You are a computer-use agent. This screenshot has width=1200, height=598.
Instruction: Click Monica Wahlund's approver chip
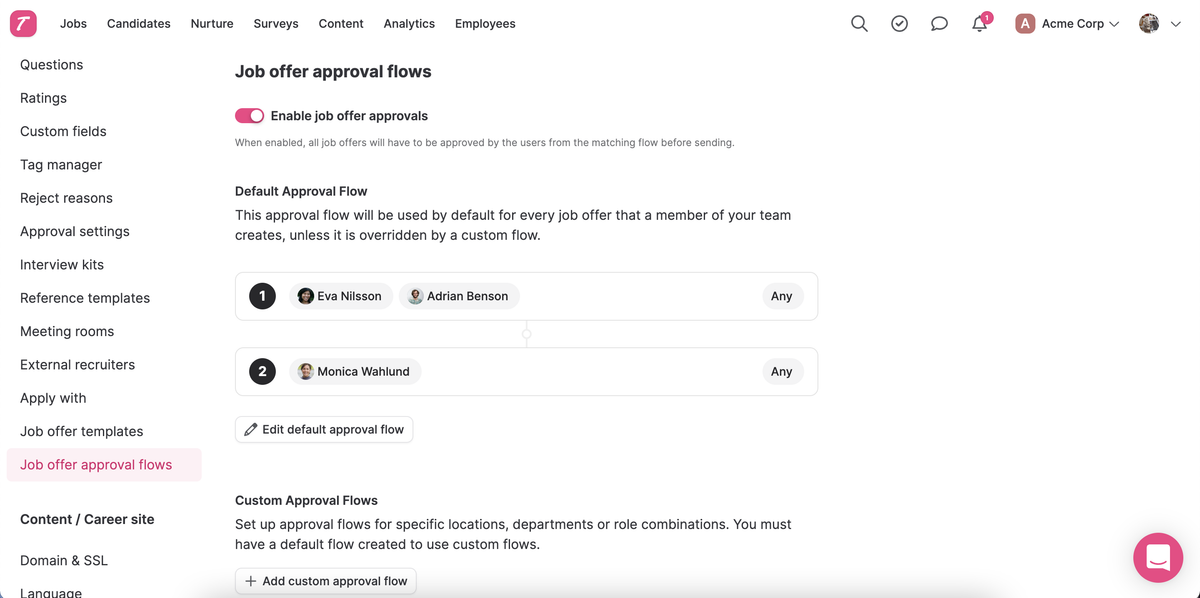(x=355, y=371)
